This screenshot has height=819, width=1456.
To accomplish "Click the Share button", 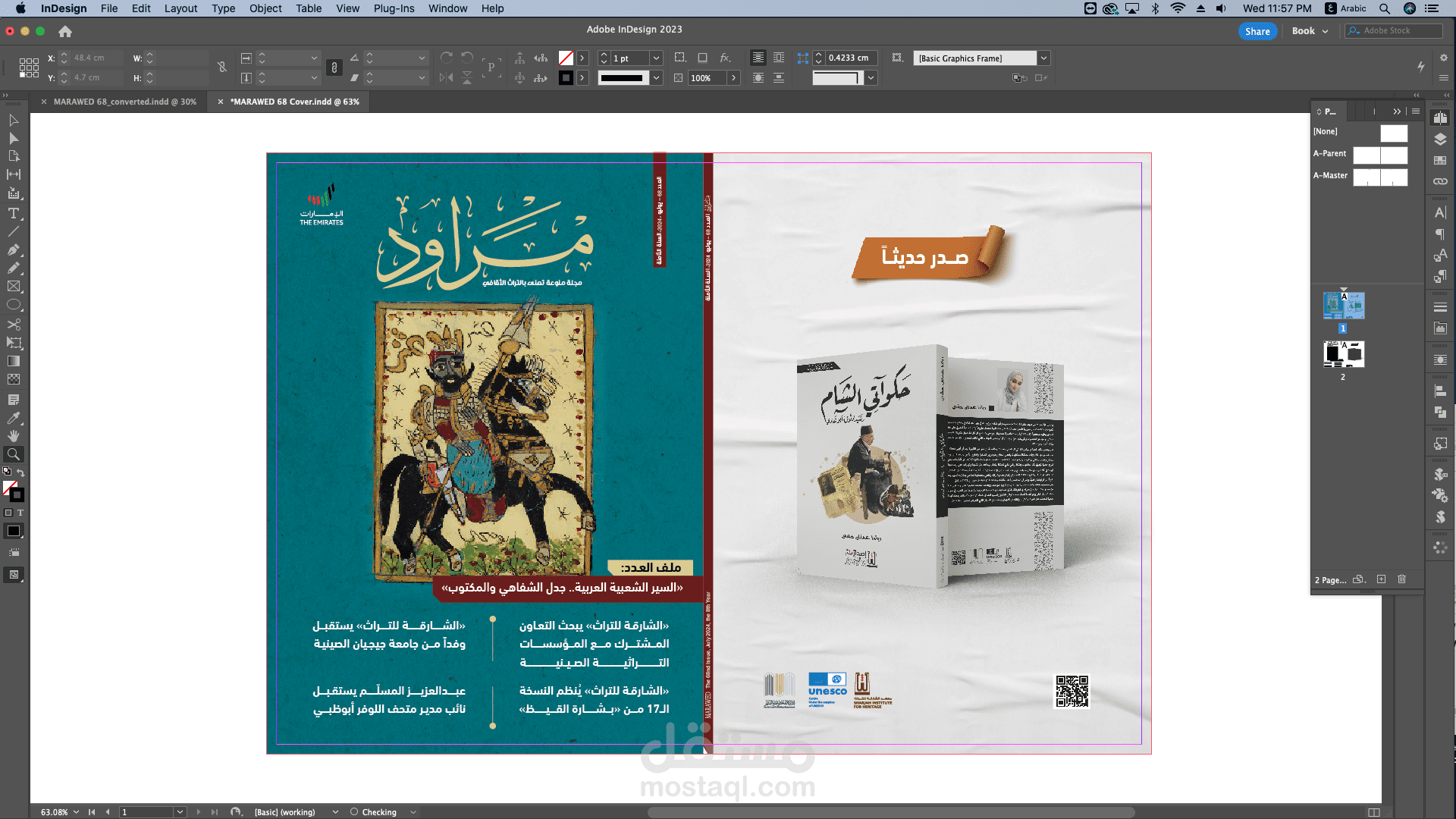I will [1257, 31].
